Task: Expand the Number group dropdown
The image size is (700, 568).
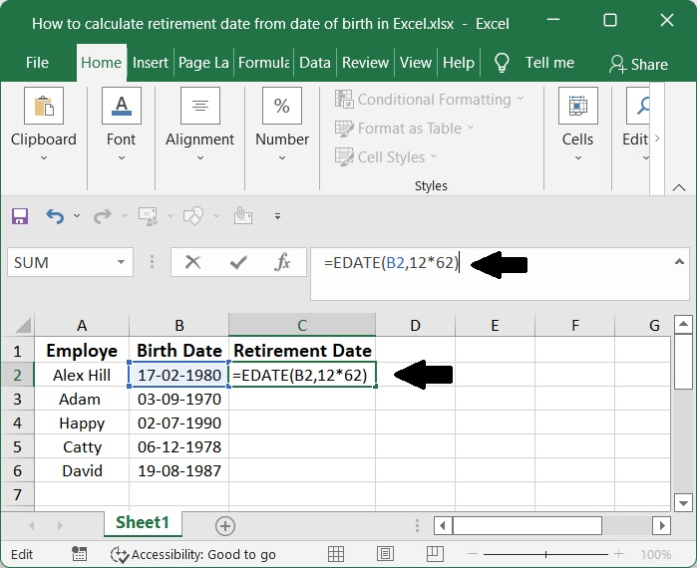Action: click(x=282, y=157)
